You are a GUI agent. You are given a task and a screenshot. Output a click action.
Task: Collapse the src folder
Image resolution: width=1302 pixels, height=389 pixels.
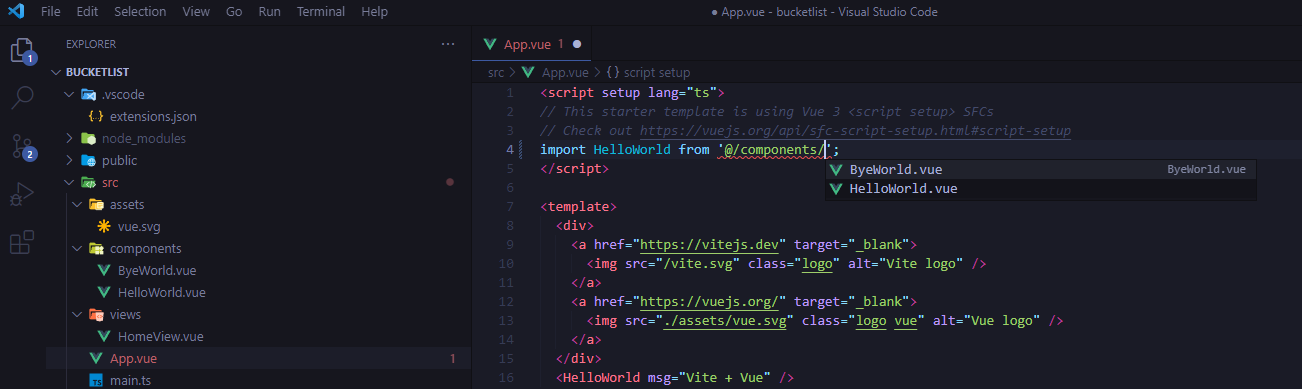(x=70, y=182)
